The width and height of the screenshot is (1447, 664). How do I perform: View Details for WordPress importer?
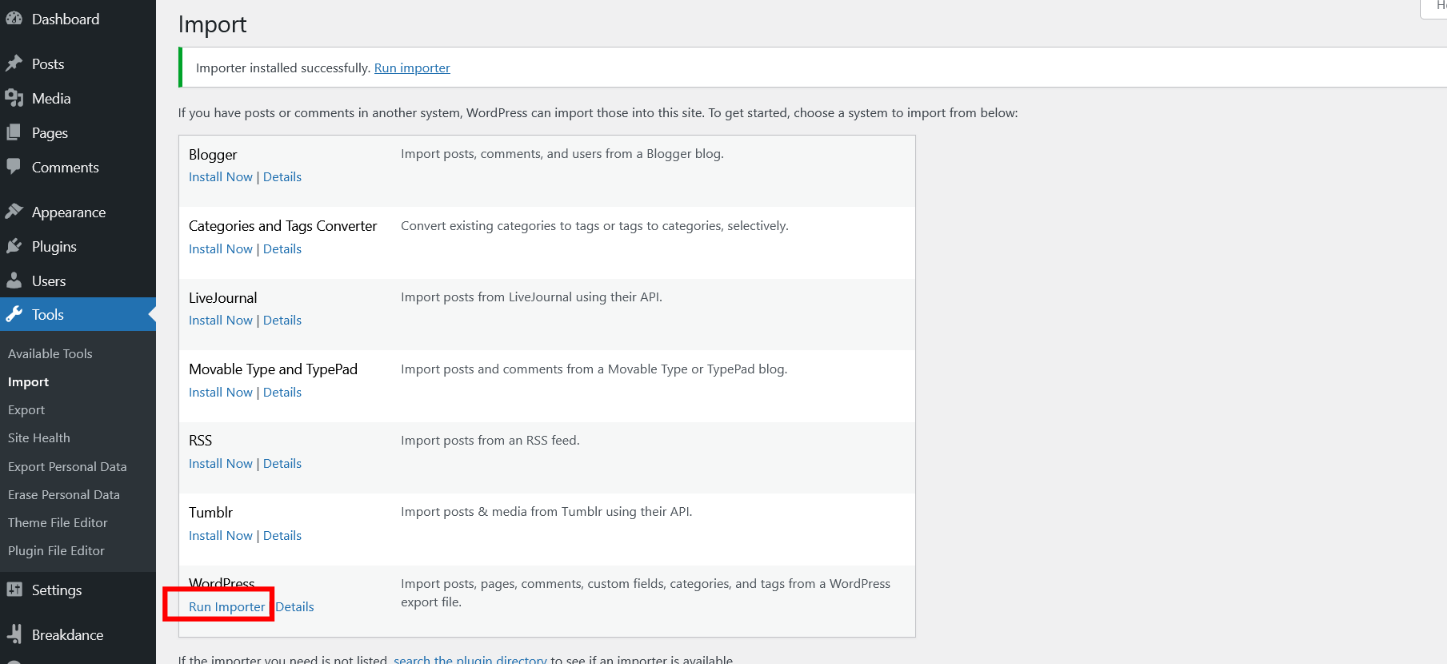click(295, 607)
